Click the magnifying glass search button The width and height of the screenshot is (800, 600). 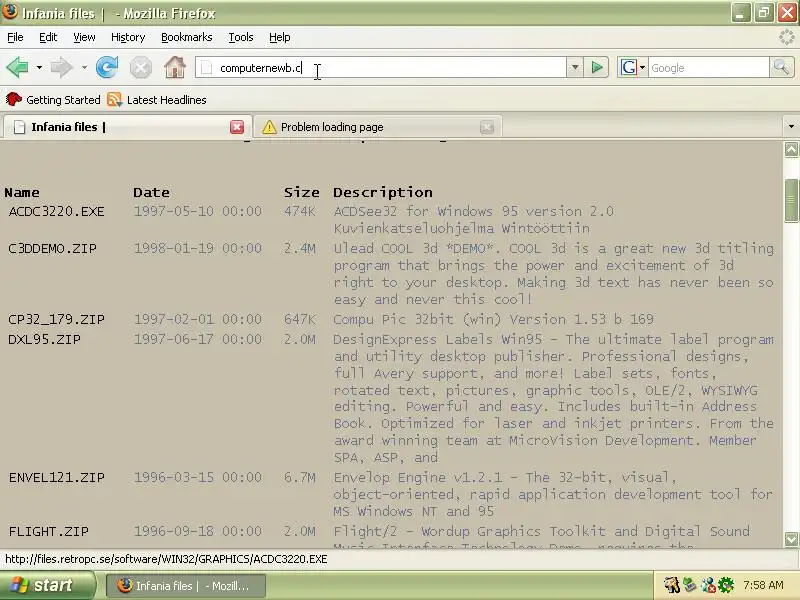coord(781,67)
